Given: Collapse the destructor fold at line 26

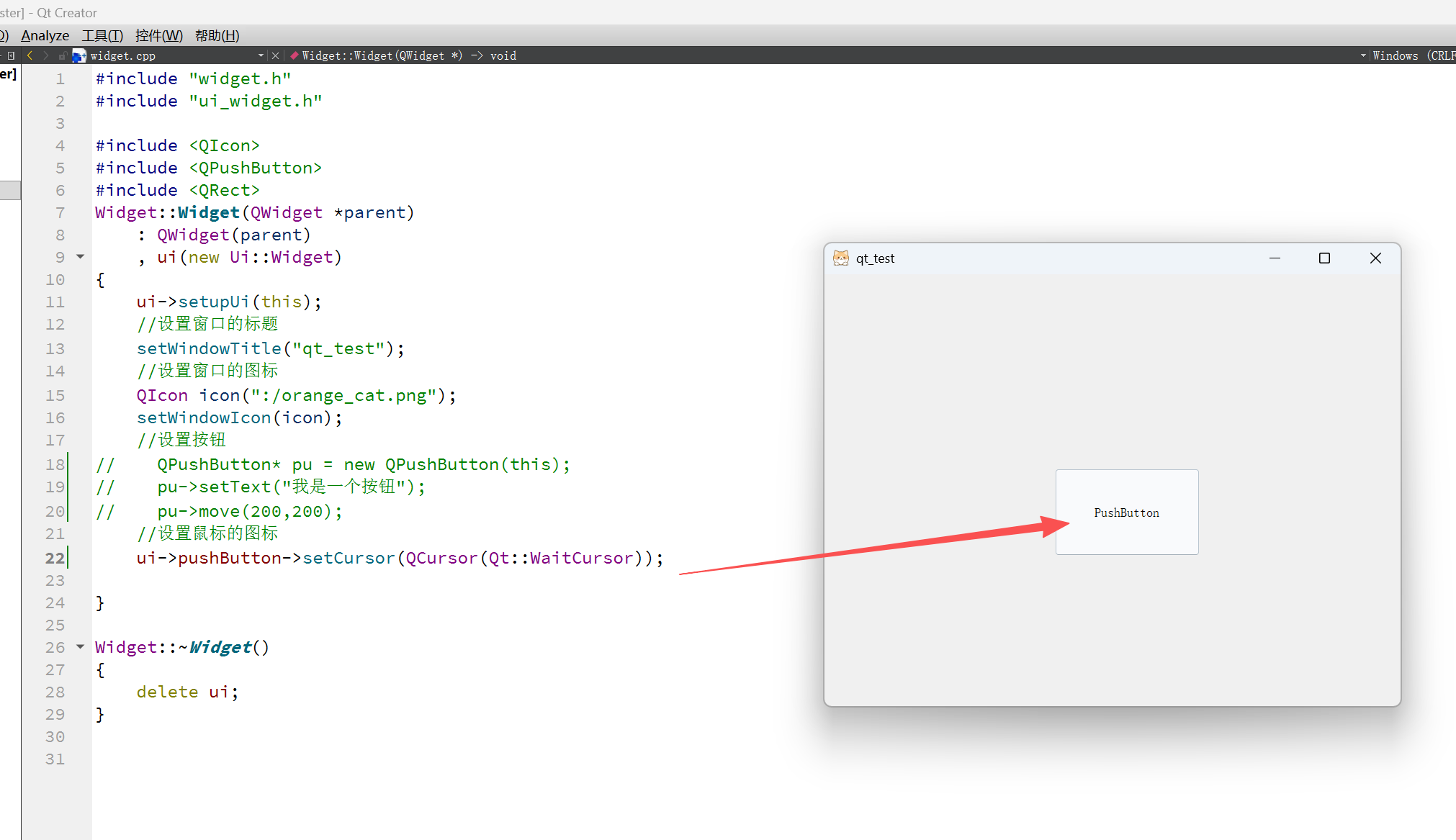Looking at the screenshot, I should pyautogui.click(x=81, y=646).
